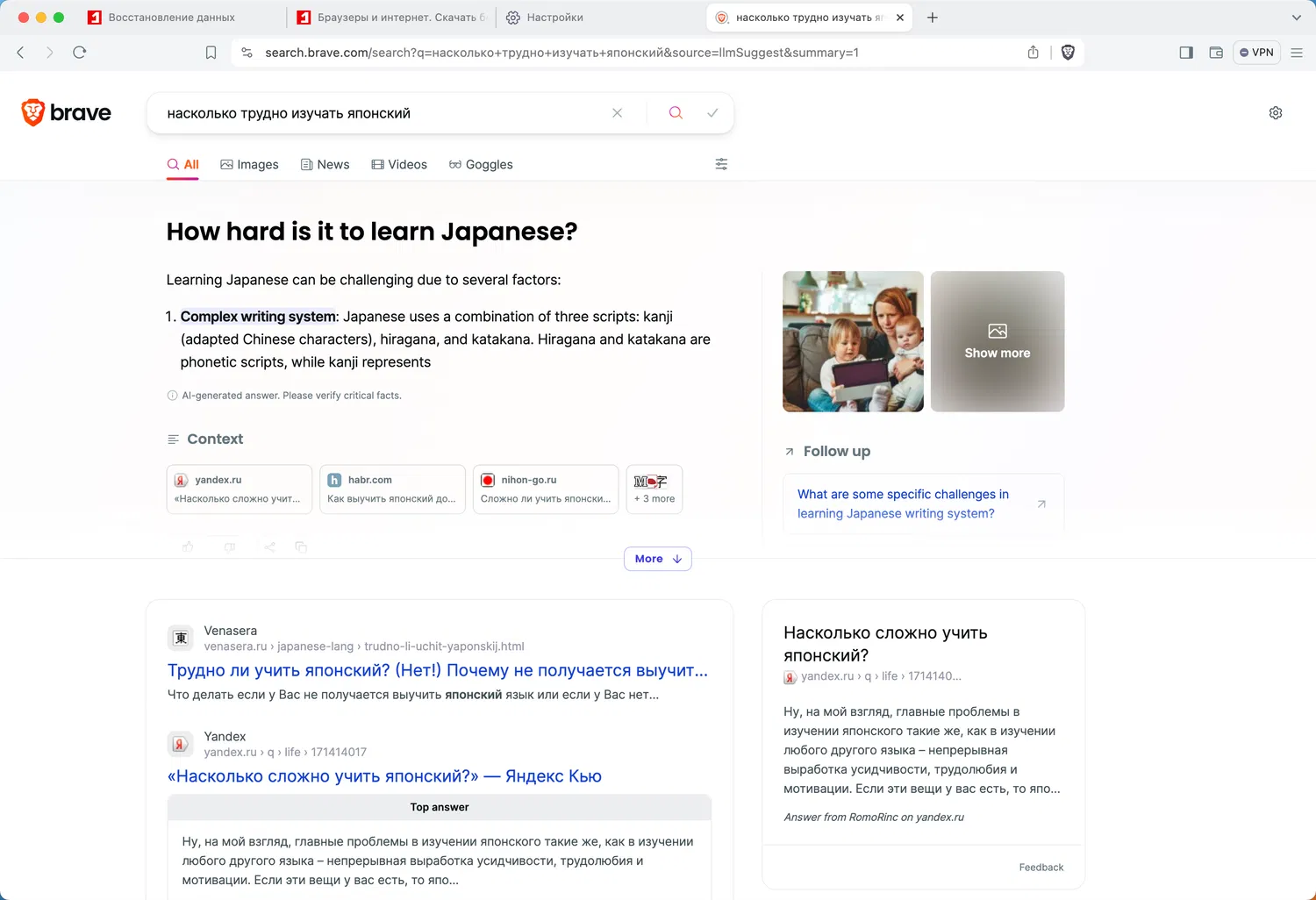Open Brave Shields lion icon
The width and height of the screenshot is (1316, 900).
[x=1068, y=53]
